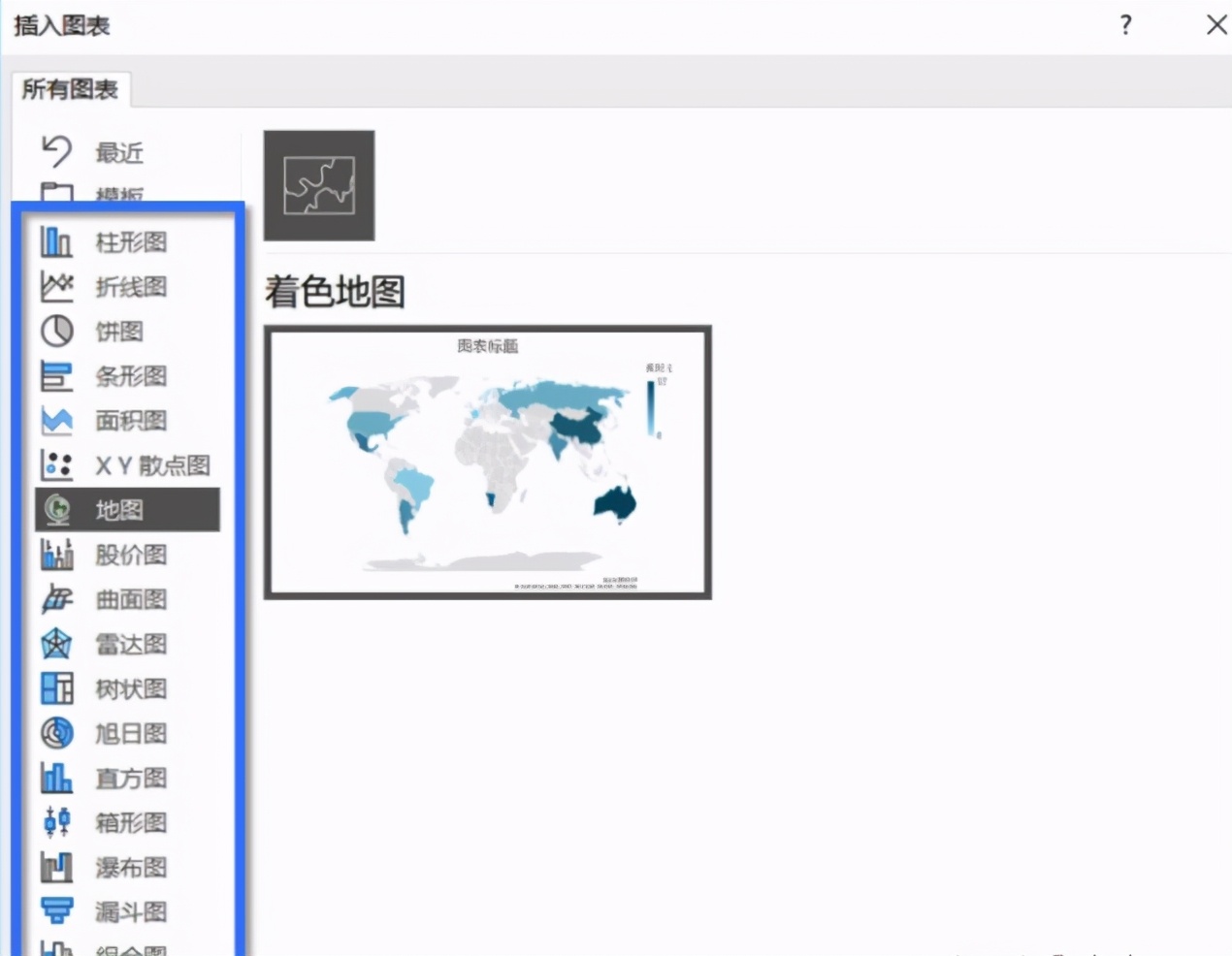Open the 最近 recent charts category
This screenshot has width=1232, height=956.
(x=118, y=152)
